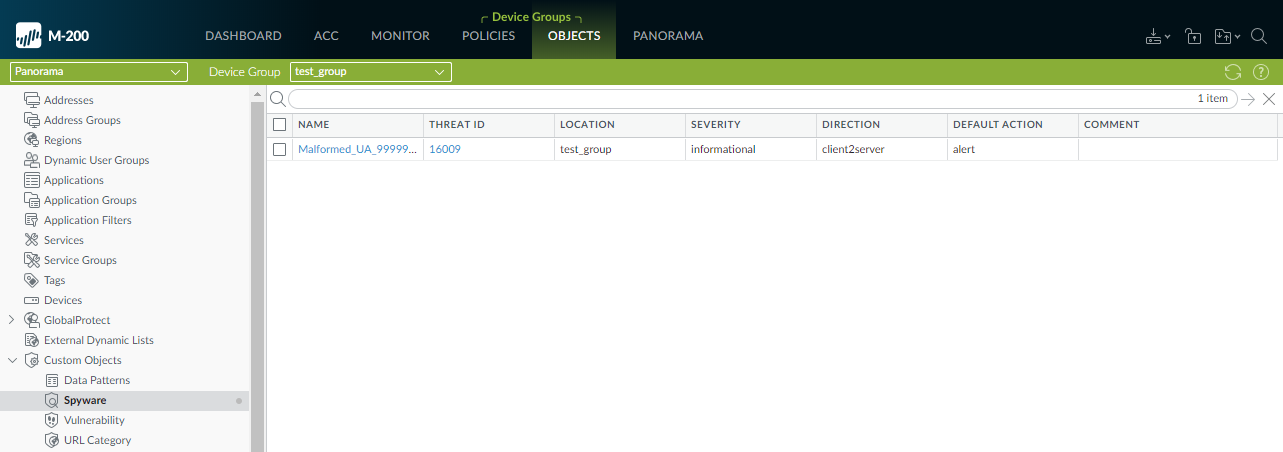
Task: Switch to the MONITOR tab
Action: (x=400, y=36)
